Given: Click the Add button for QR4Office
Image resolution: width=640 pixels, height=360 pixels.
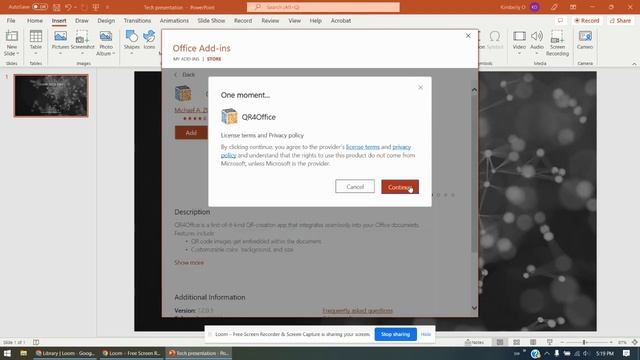Looking at the screenshot, I should pyautogui.click(x=191, y=133).
